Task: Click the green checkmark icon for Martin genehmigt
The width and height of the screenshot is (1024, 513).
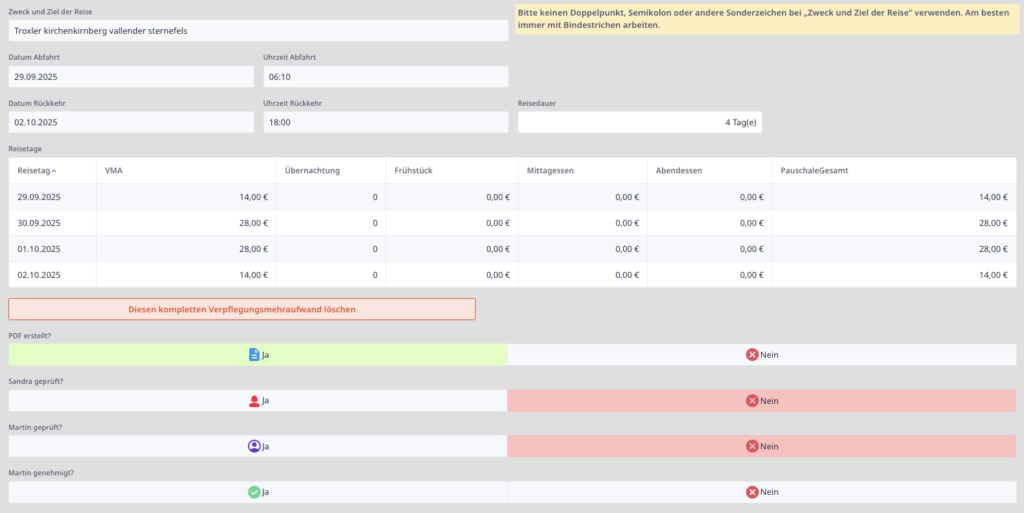Action: 254,492
